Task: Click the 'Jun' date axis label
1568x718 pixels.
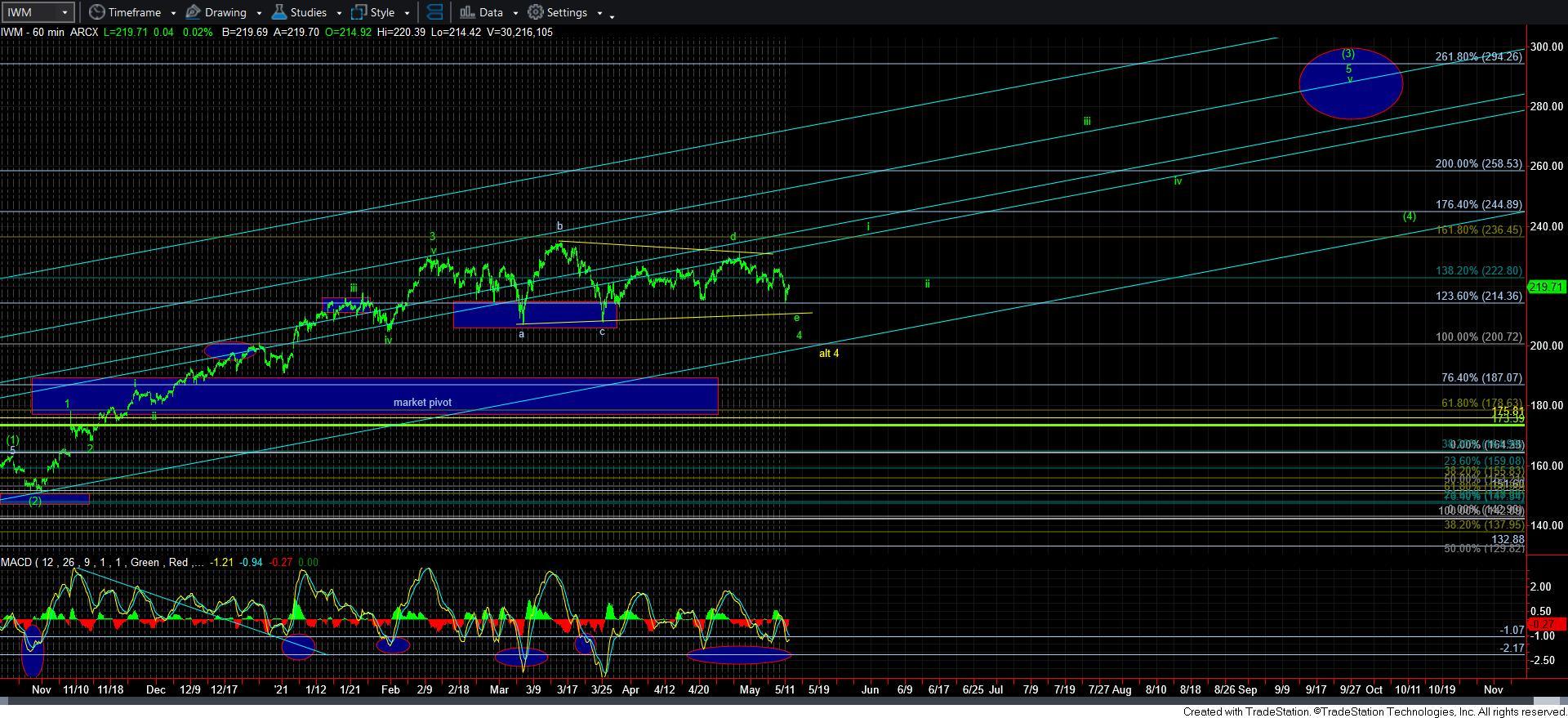Action: 871,690
